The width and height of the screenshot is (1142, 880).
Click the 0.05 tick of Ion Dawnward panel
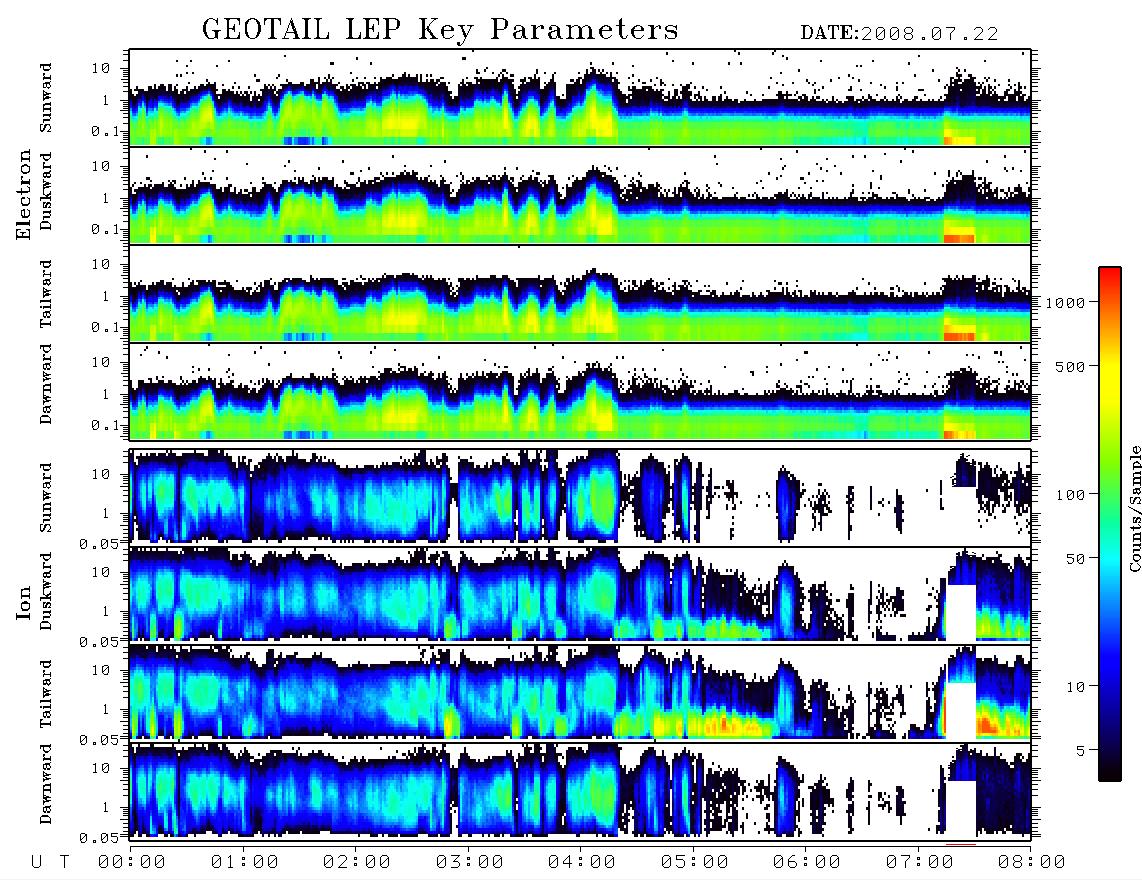(99, 838)
